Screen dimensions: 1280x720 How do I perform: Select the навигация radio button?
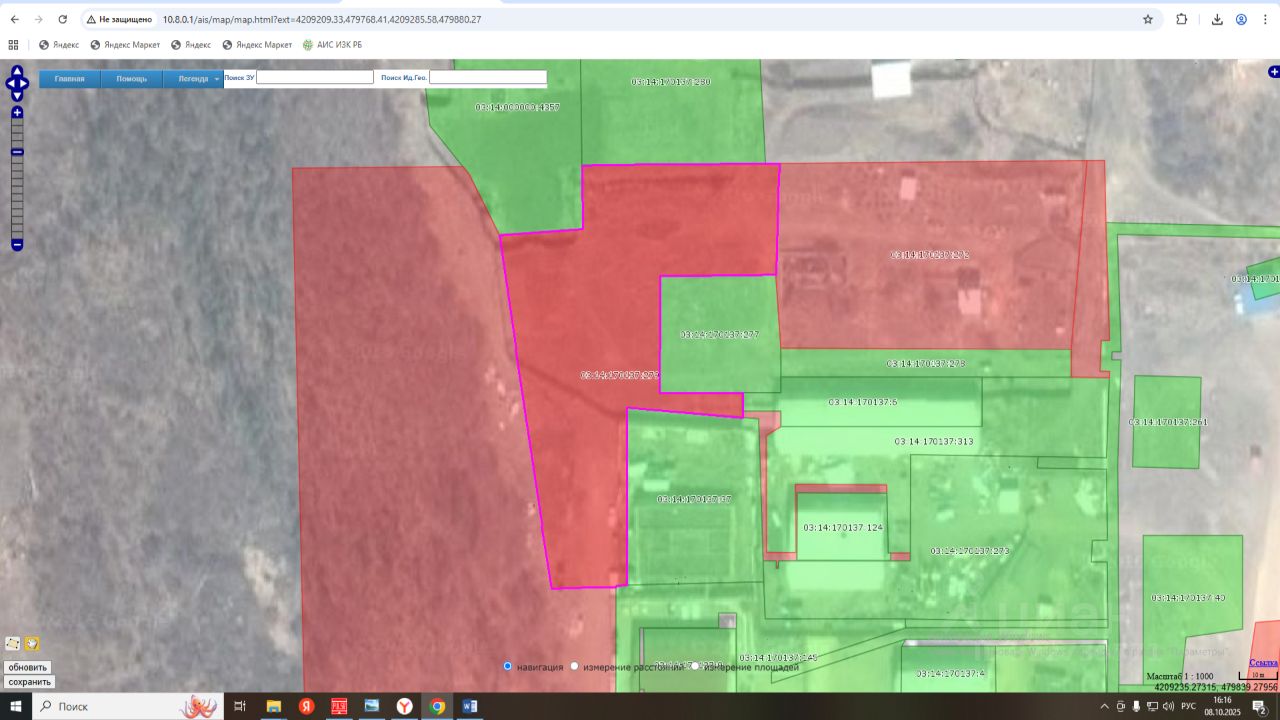[x=508, y=666]
